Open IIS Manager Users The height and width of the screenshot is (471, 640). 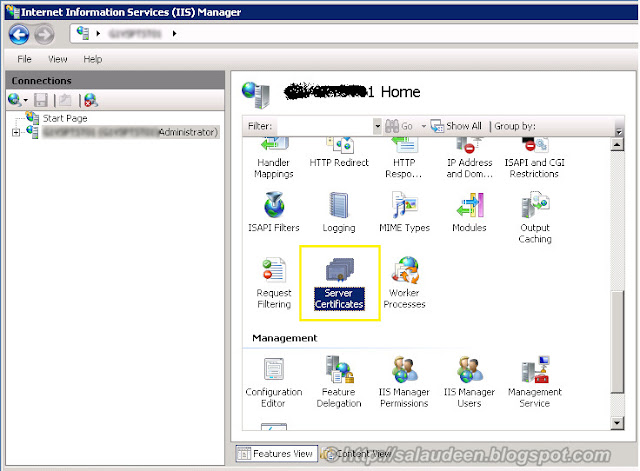pos(469,382)
